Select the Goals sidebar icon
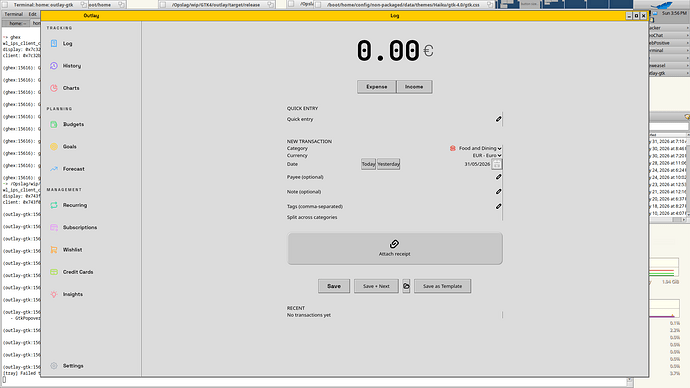The width and height of the screenshot is (690, 388). point(54,147)
